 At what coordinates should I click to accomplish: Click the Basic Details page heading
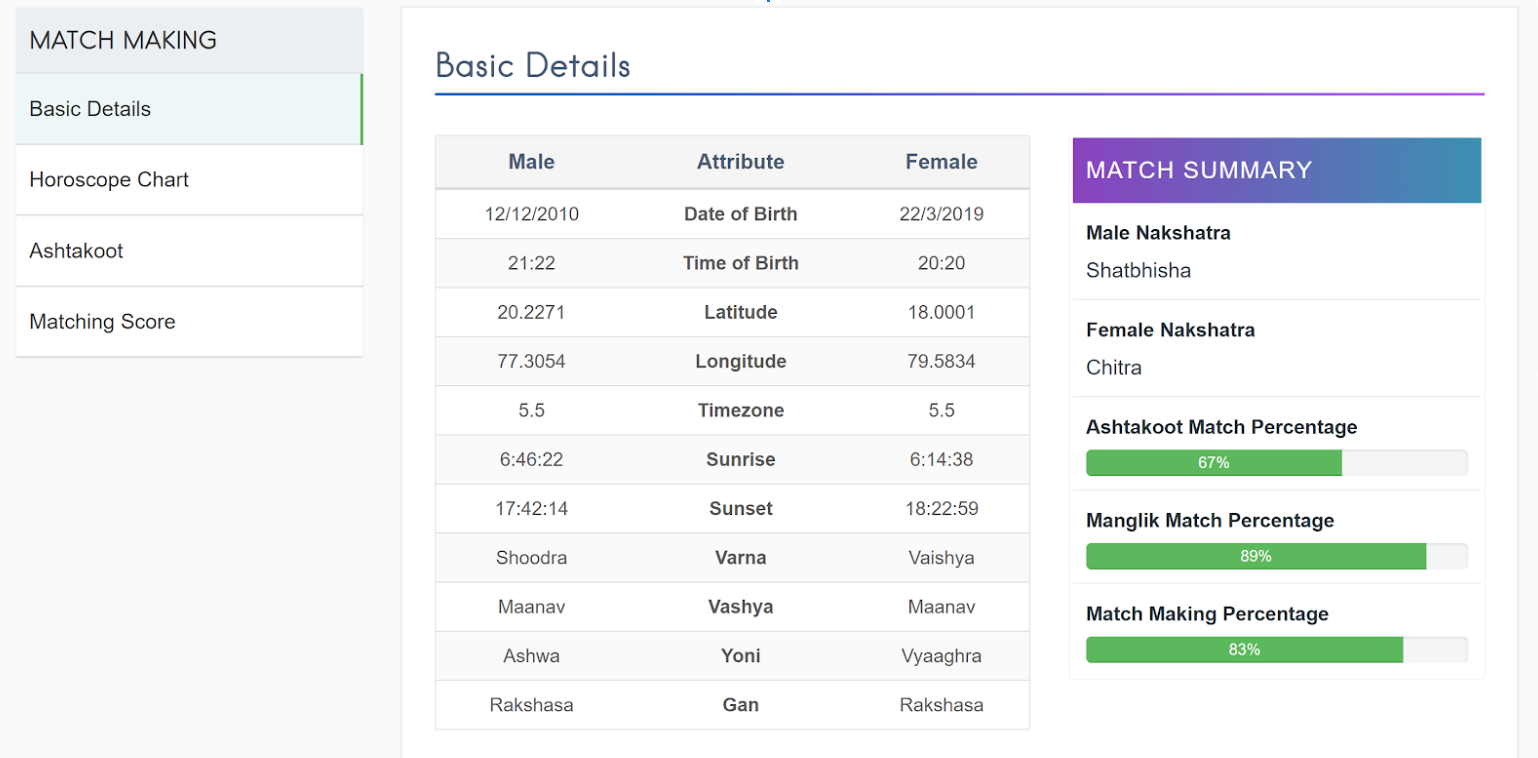[x=533, y=66]
